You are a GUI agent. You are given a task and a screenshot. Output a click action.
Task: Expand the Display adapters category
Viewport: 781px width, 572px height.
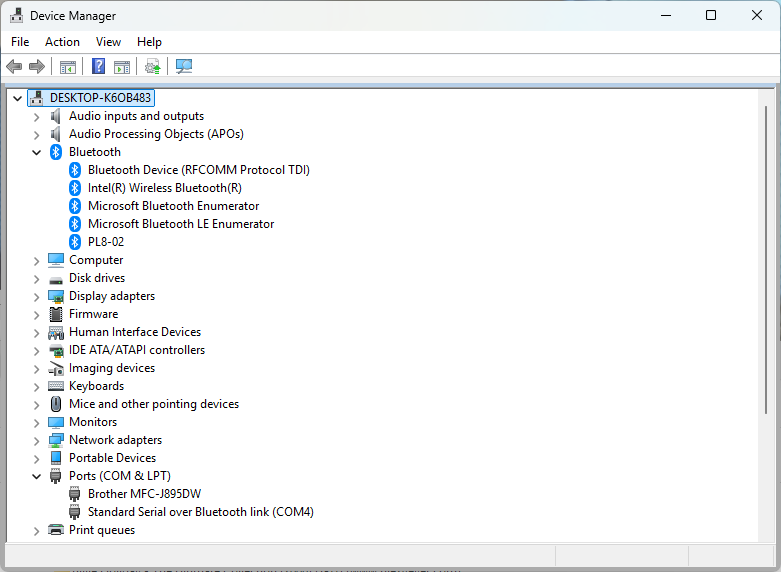click(37, 296)
